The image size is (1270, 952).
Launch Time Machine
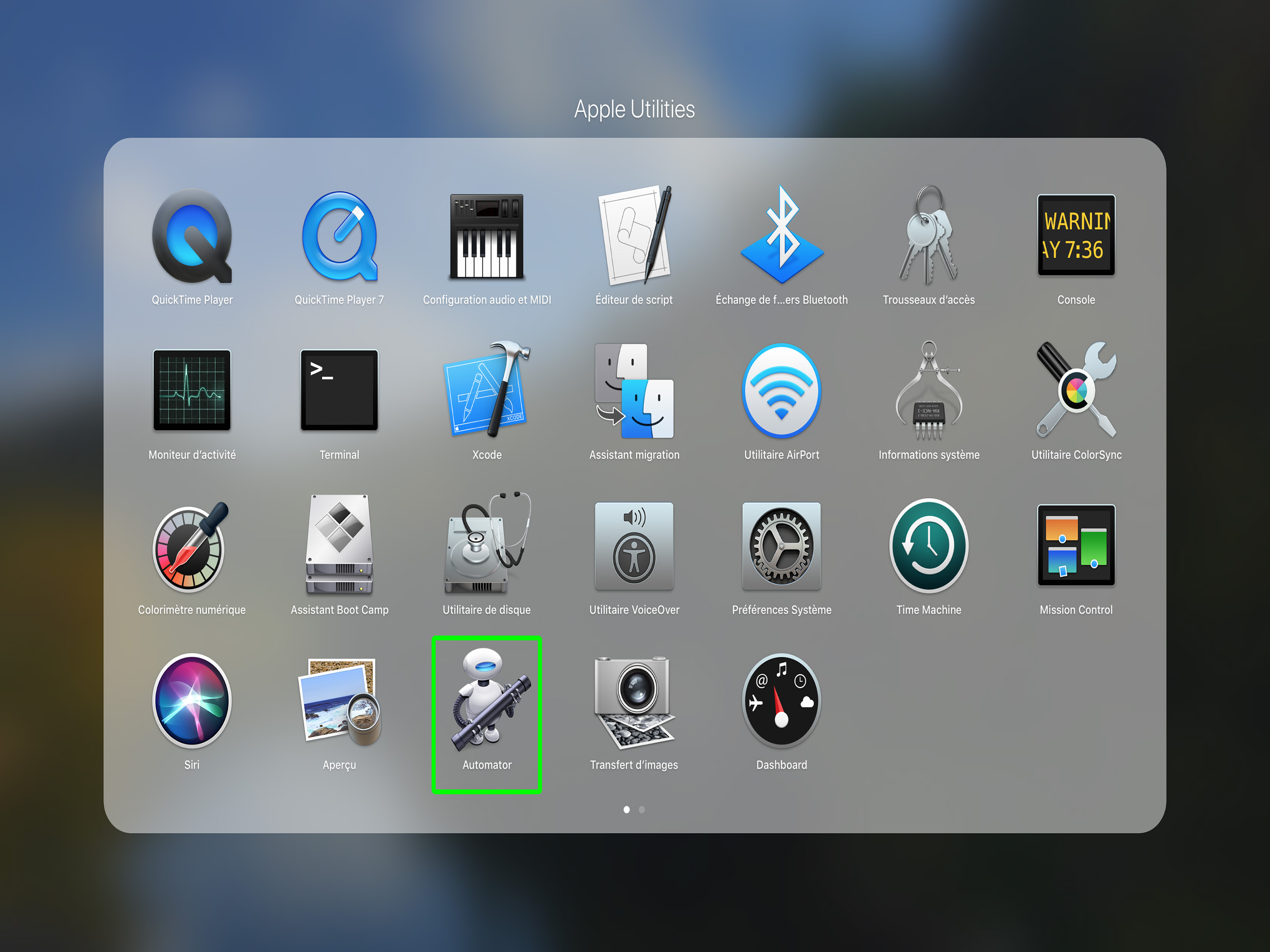click(x=928, y=547)
